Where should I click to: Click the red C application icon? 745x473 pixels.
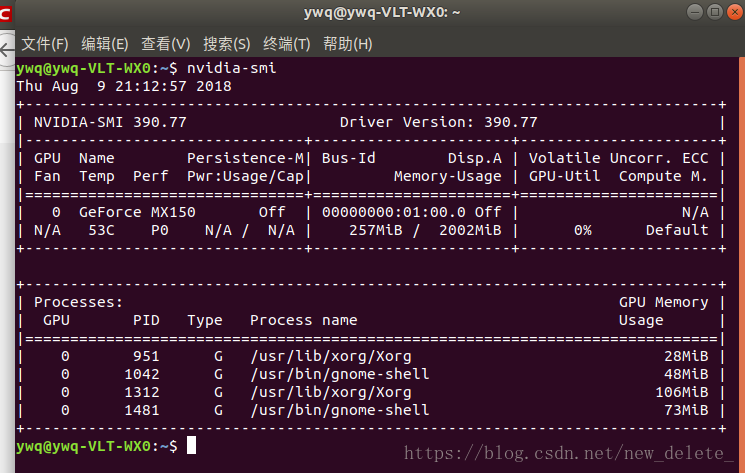pyautogui.click(x=5, y=13)
